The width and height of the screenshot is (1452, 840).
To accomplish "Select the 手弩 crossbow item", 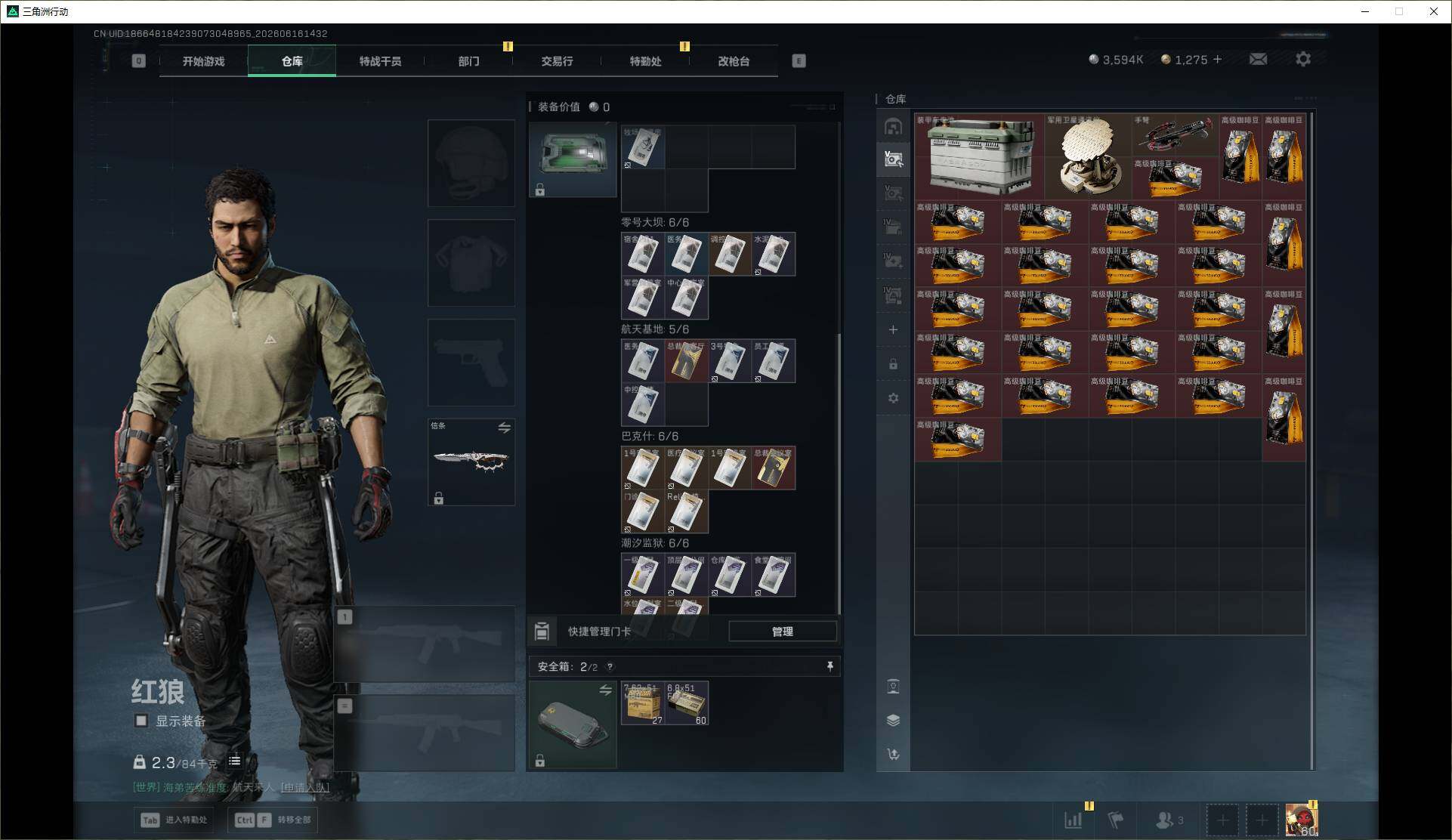I will pyautogui.click(x=1175, y=135).
